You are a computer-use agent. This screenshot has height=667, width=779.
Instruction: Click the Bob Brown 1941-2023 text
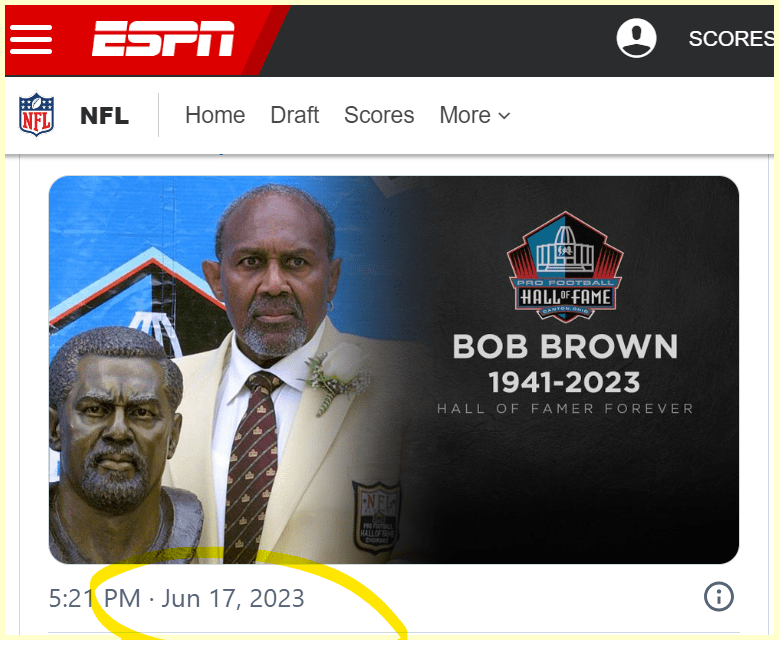coord(565,364)
